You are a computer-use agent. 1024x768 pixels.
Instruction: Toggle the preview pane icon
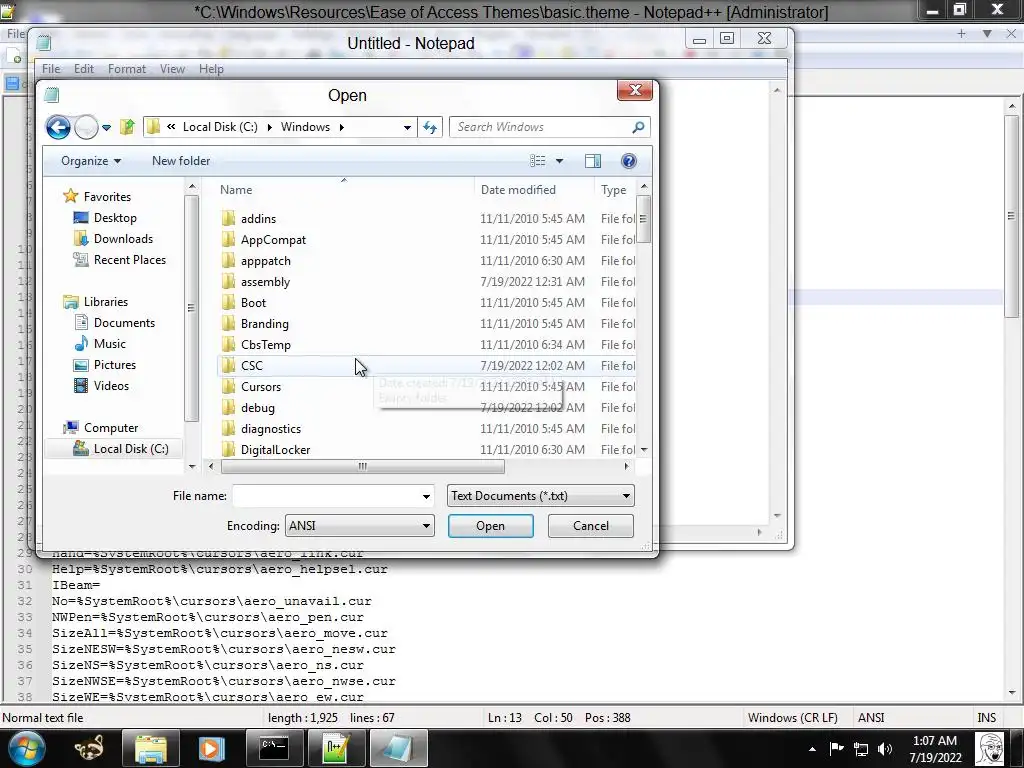click(x=593, y=161)
